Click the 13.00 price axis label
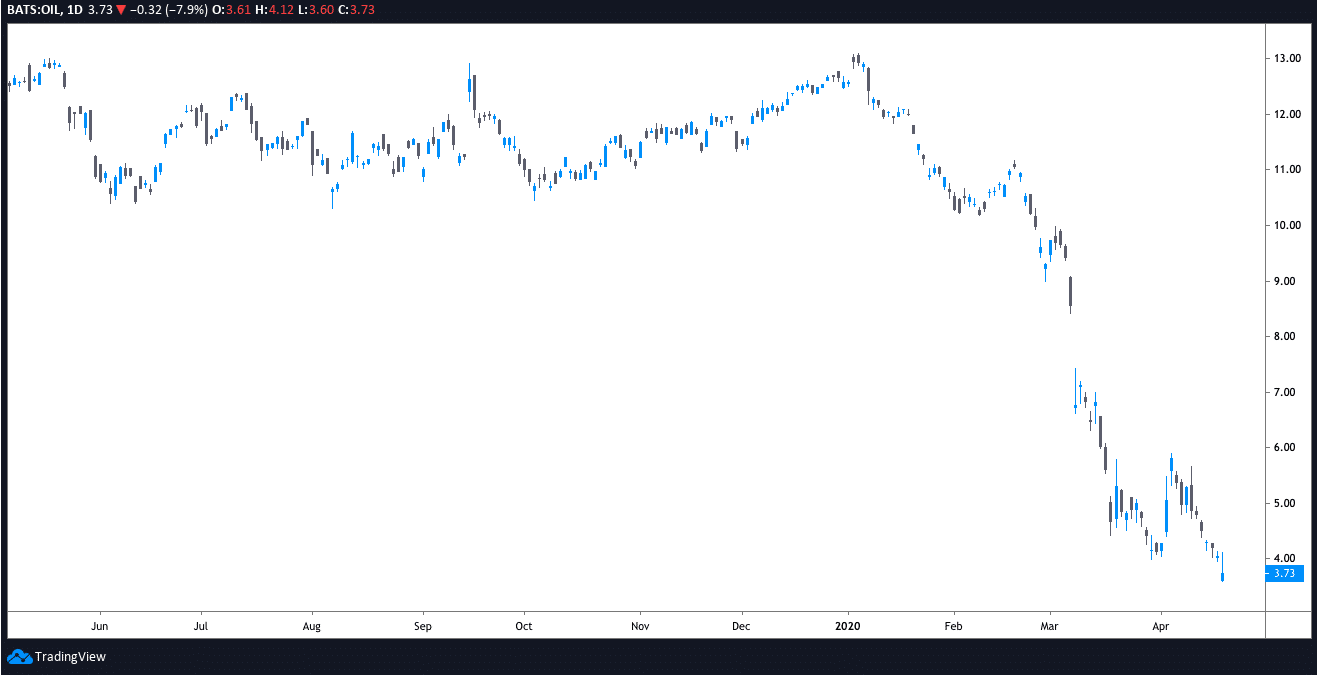Screen dimensions: 1317x675 pos(1286,59)
